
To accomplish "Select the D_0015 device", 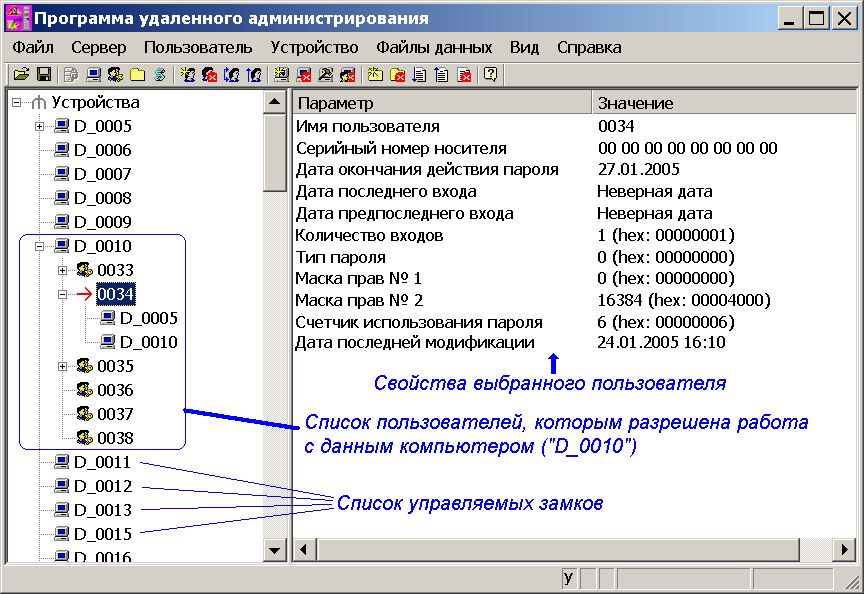I will click(x=102, y=534).
